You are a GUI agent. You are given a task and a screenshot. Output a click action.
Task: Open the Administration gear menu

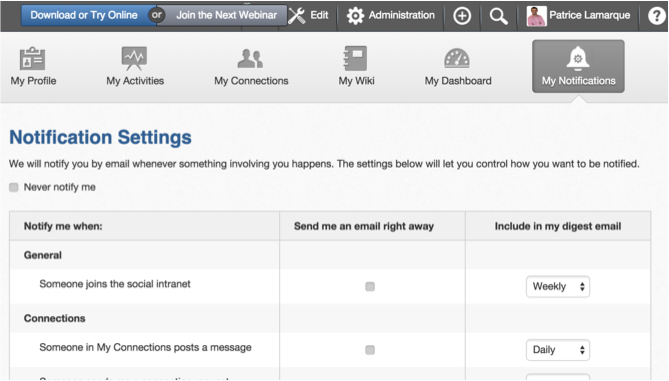390,16
